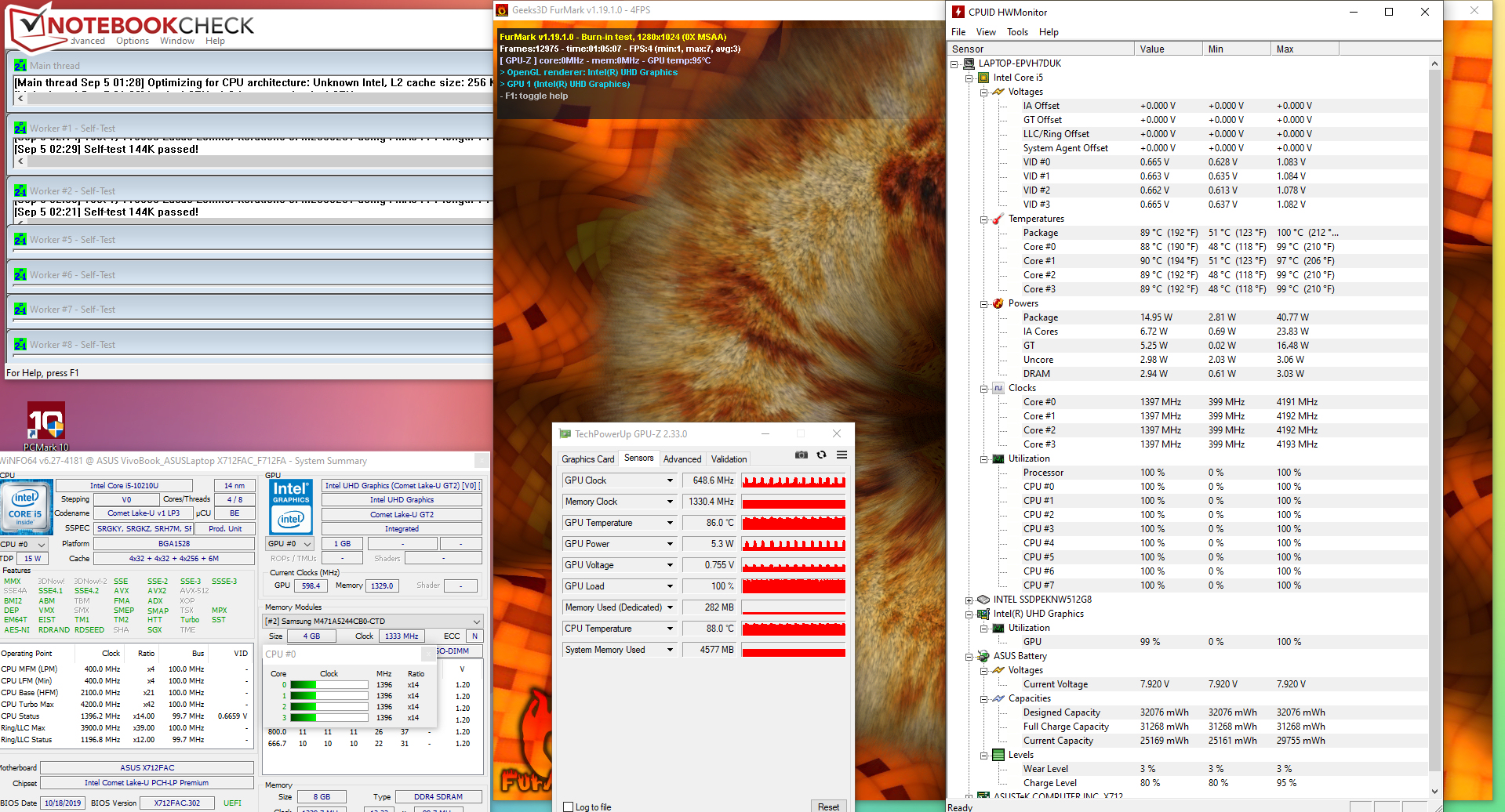The image size is (1505, 812).
Task: Click the Intel Graphics logo in HWiNFO
Action: tap(291, 506)
